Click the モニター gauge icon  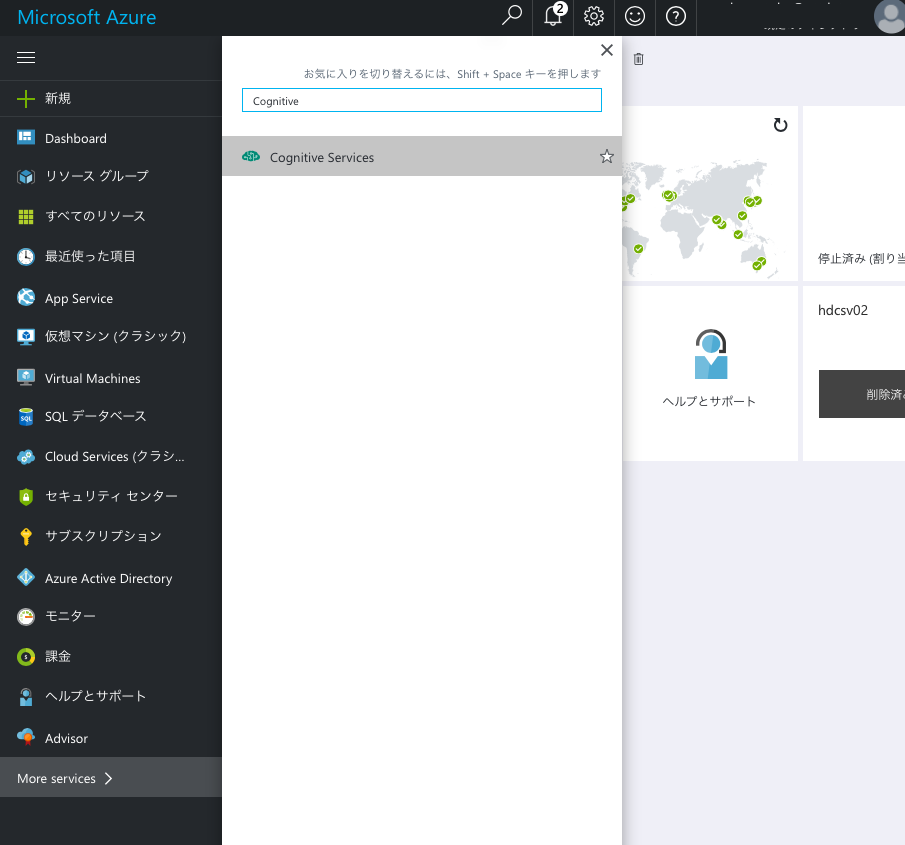(26, 616)
